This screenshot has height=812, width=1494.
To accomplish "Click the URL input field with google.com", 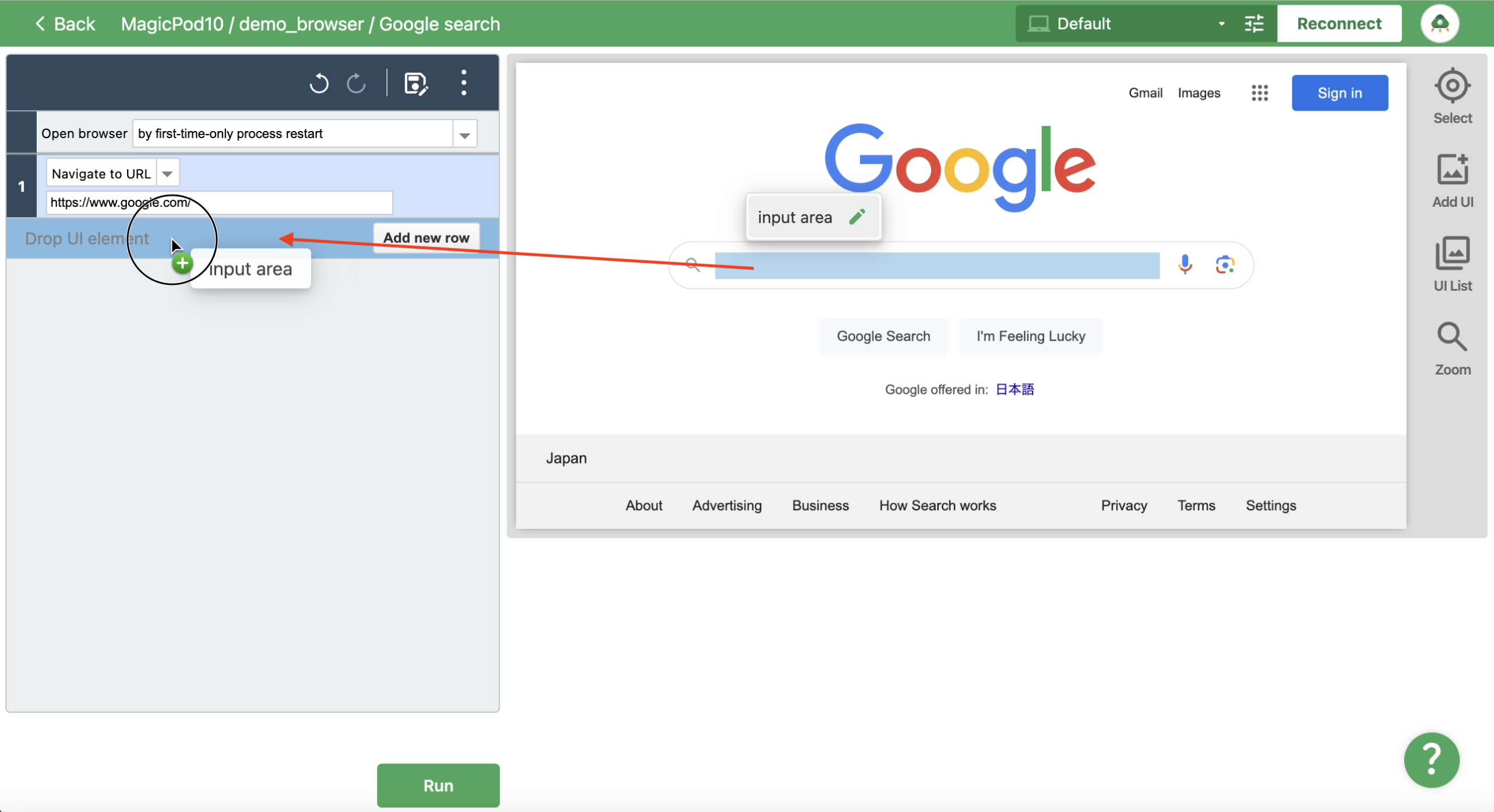I will (x=219, y=203).
